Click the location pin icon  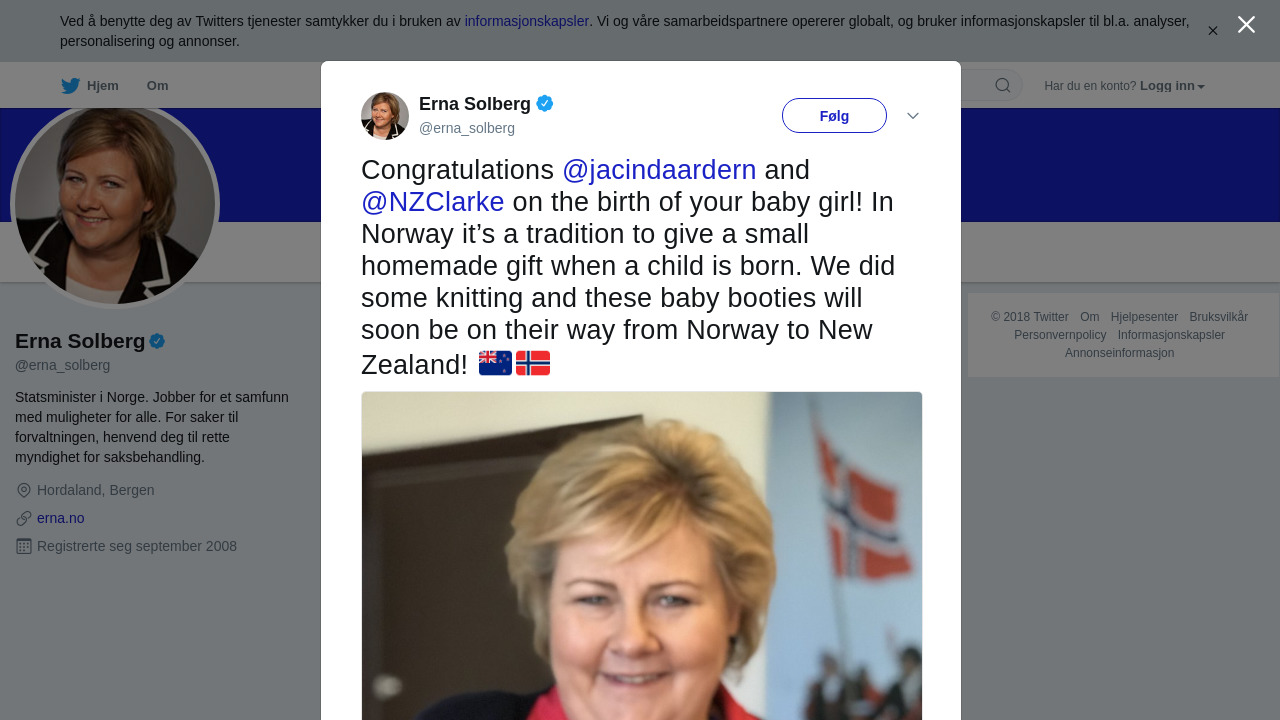(x=24, y=490)
